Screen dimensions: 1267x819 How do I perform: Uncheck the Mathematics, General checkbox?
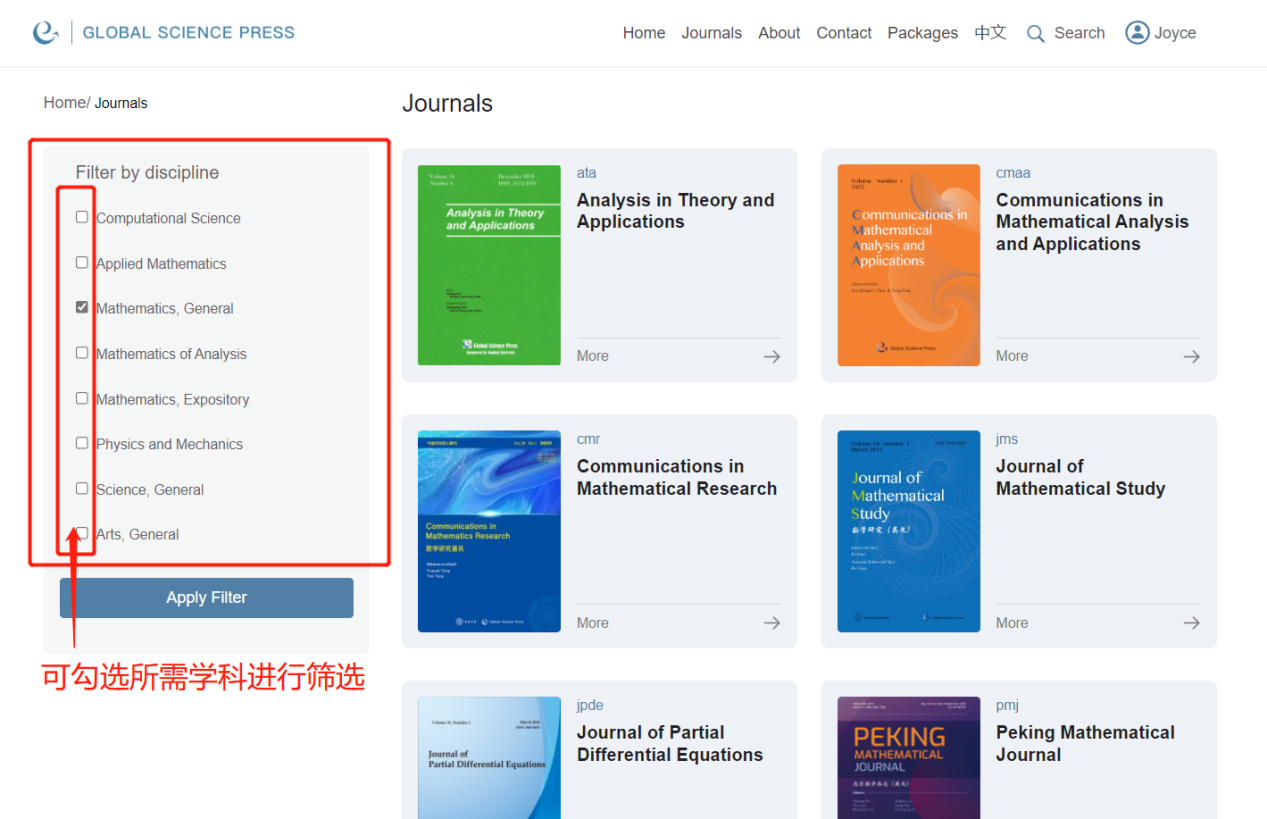82,307
